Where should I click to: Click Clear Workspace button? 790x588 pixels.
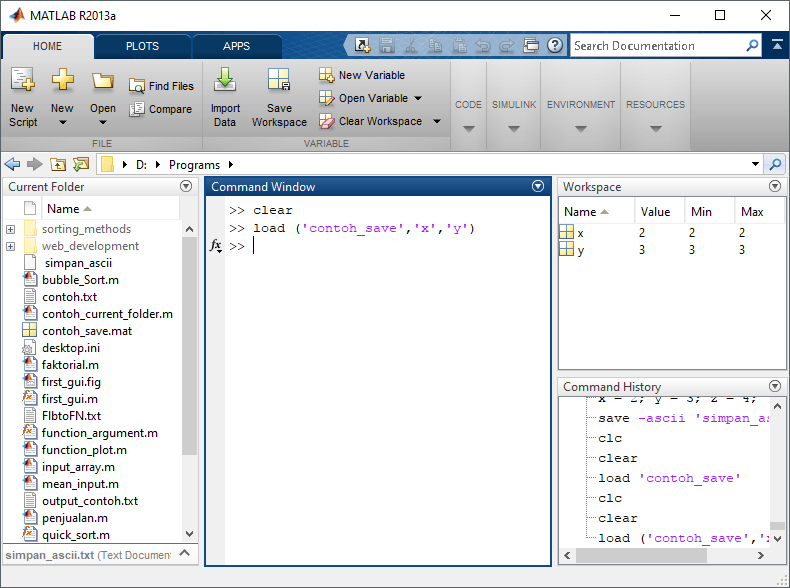tap(370, 121)
